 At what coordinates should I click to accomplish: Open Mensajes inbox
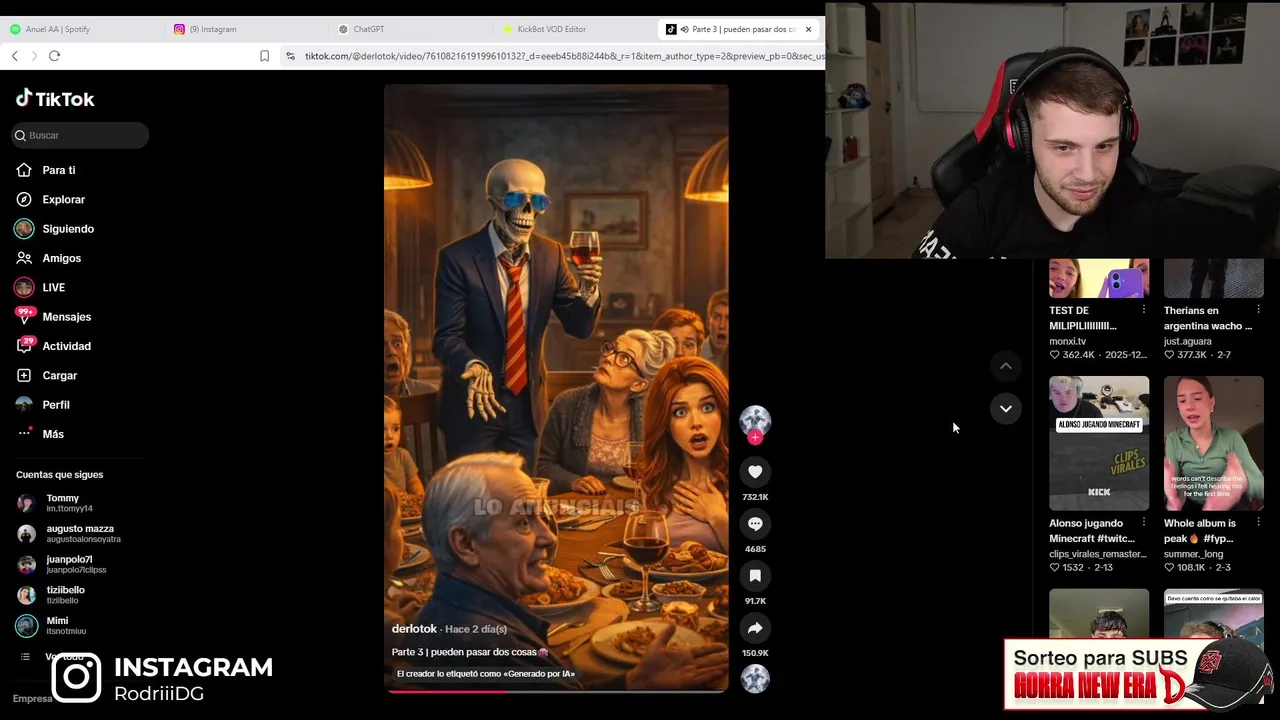(x=66, y=317)
